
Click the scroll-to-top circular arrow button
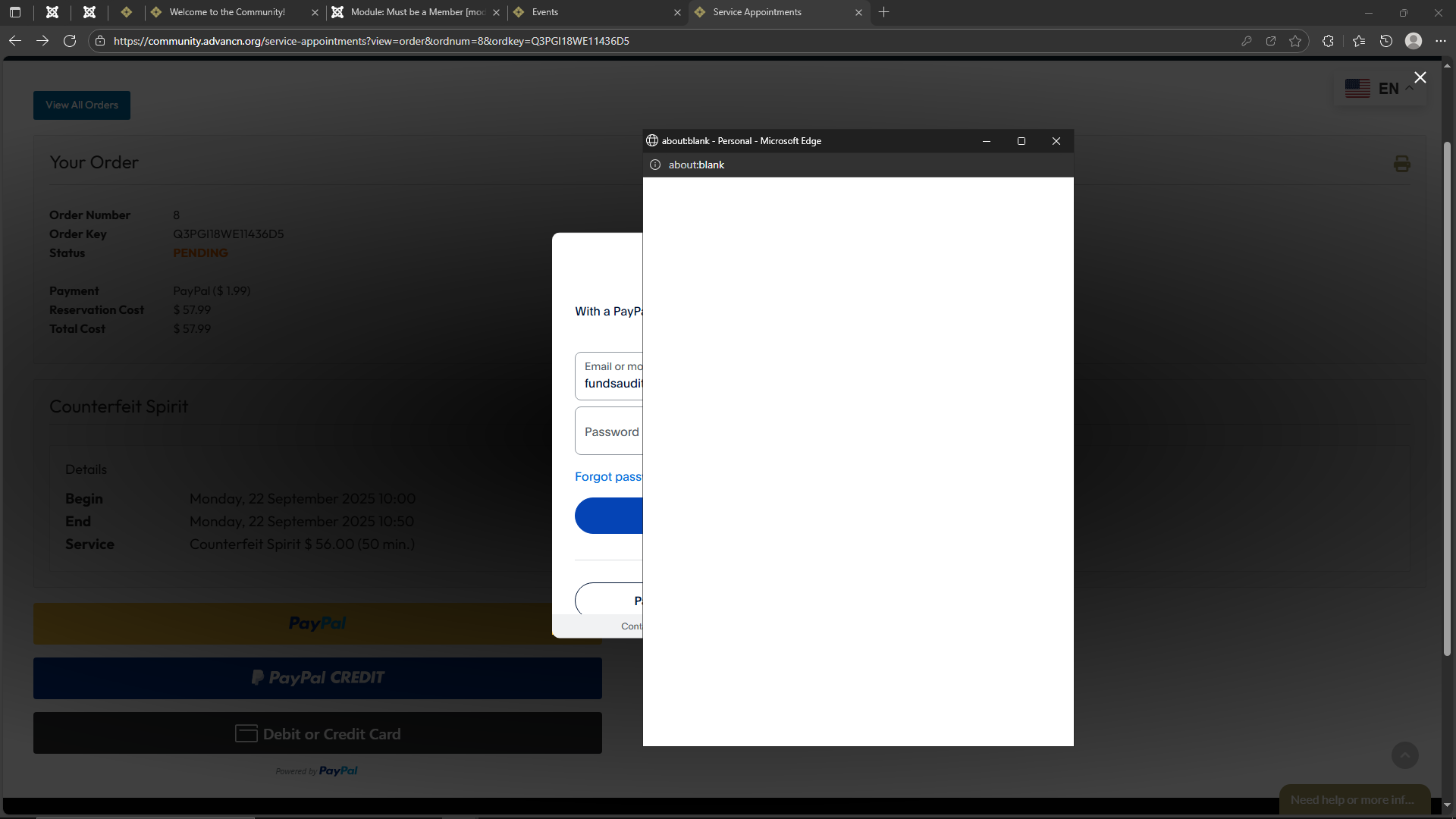click(1404, 755)
